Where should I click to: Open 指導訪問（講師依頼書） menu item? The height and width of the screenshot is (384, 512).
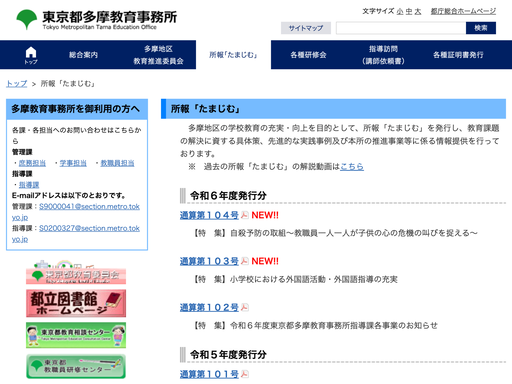pyautogui.click(x=383, y=55)
